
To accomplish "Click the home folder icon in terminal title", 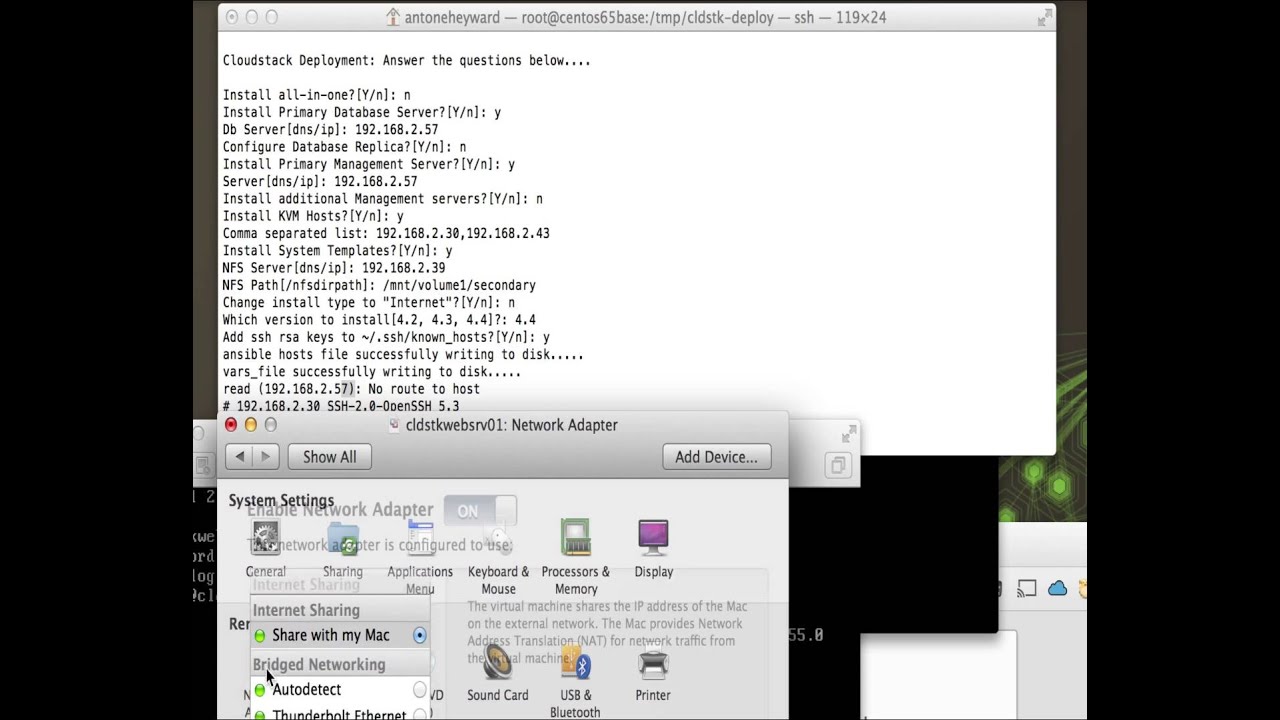I will (393, 17).
